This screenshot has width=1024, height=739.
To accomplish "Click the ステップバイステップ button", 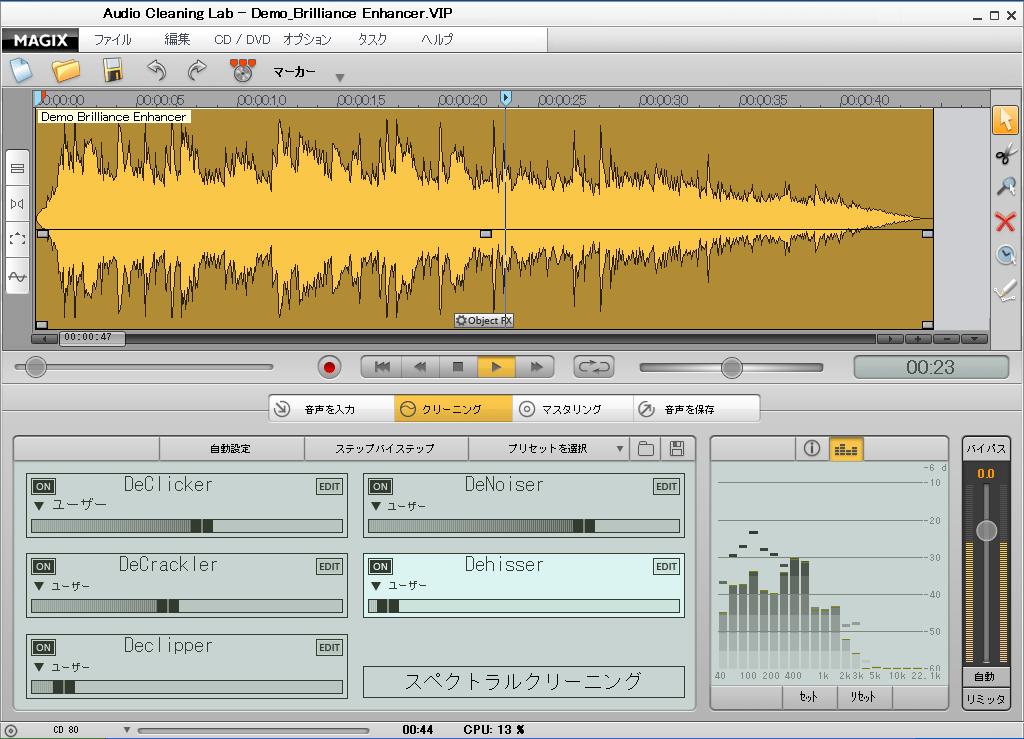I will click(x=385, y=448).
